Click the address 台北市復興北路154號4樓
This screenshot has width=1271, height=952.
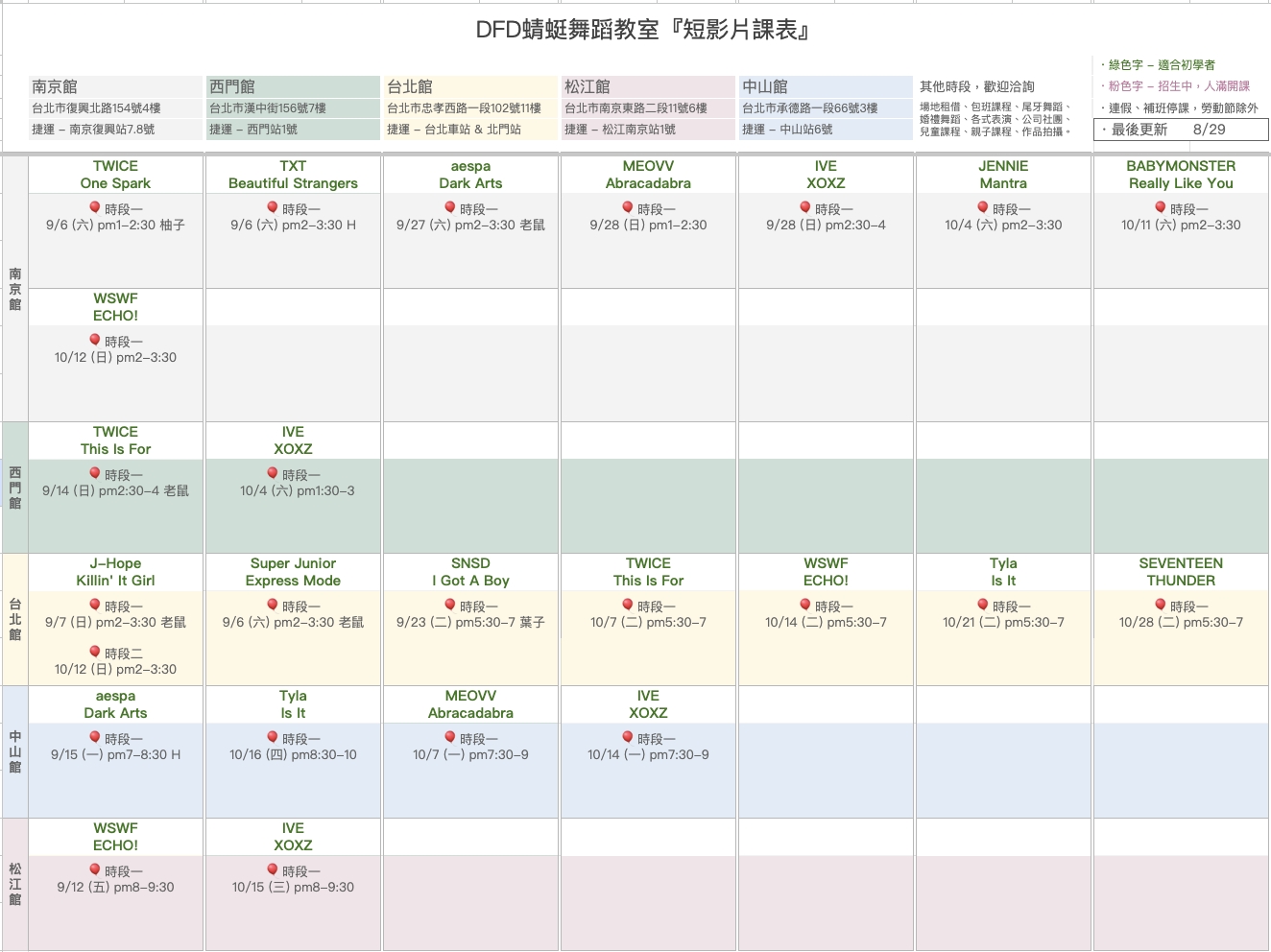click(x=96, y=108)
